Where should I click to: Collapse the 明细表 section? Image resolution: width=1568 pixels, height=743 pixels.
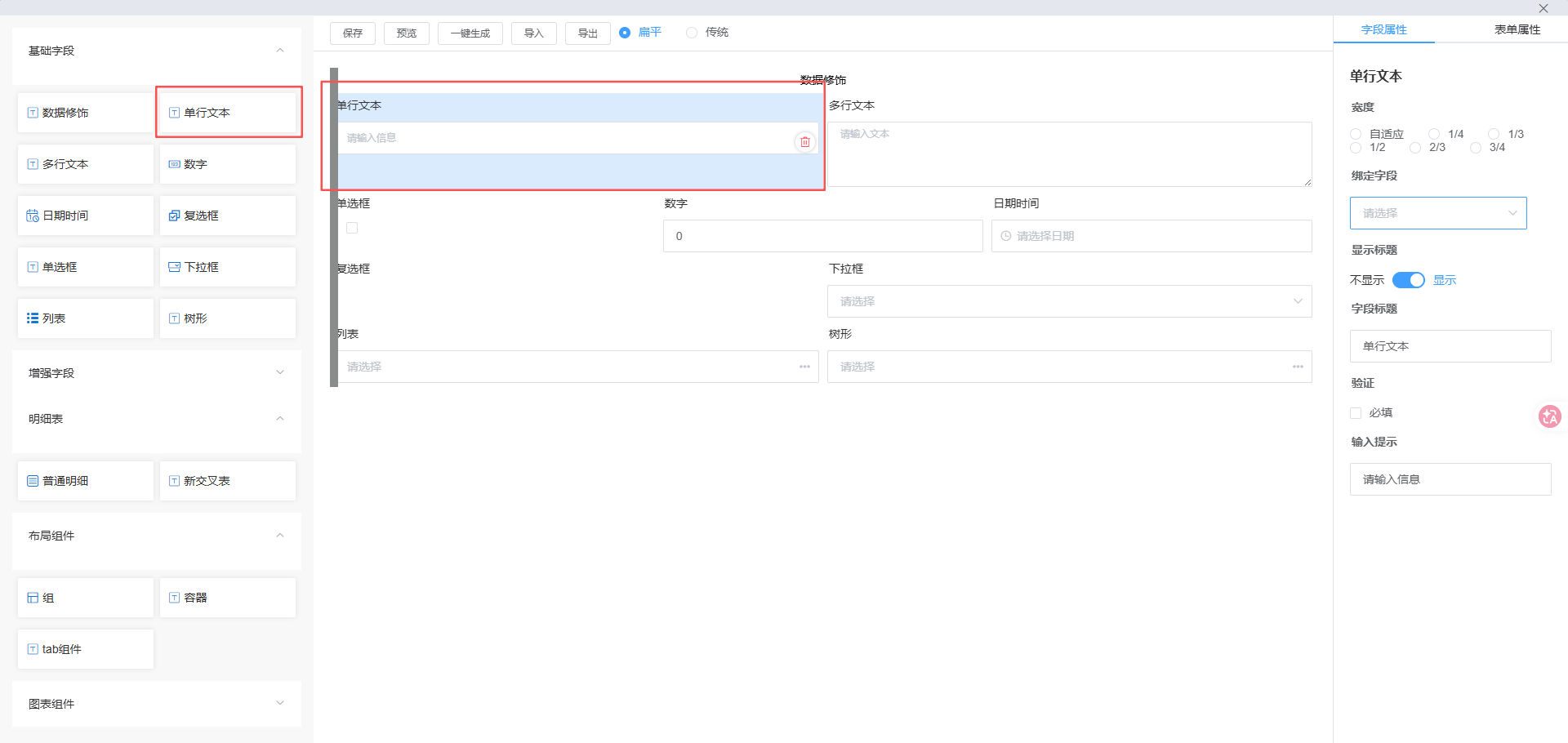point(280,419)
